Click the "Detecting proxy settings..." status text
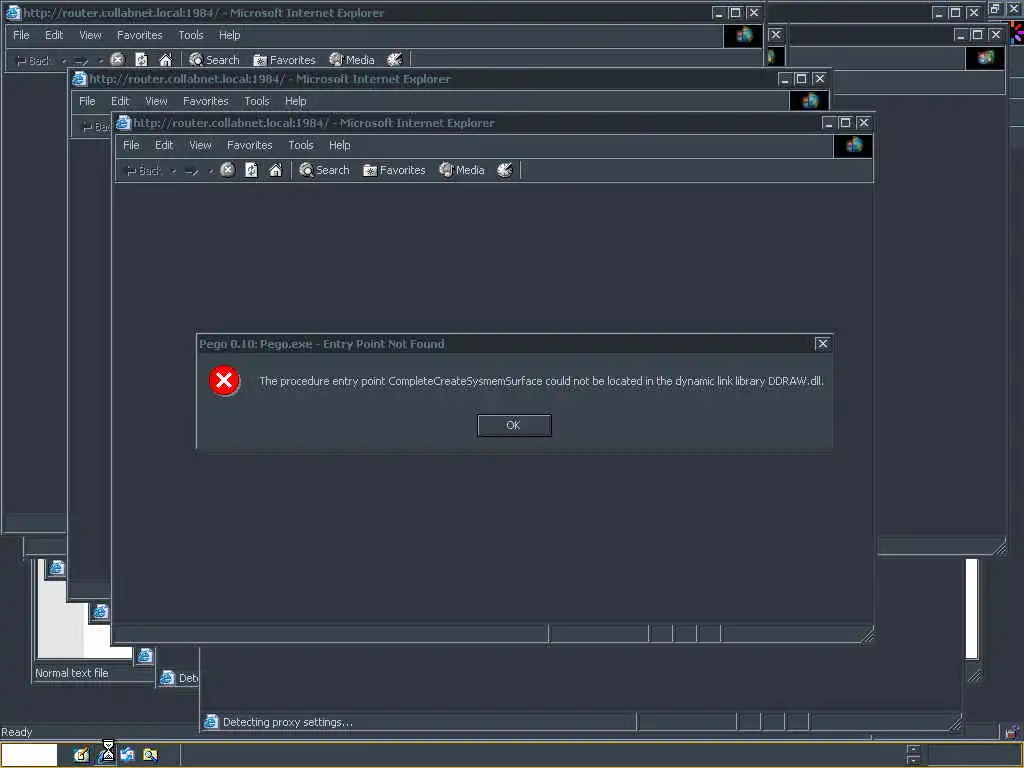The height and width of the screenshot is (768, 1024). pyautogui.click(x=287, y=722)
